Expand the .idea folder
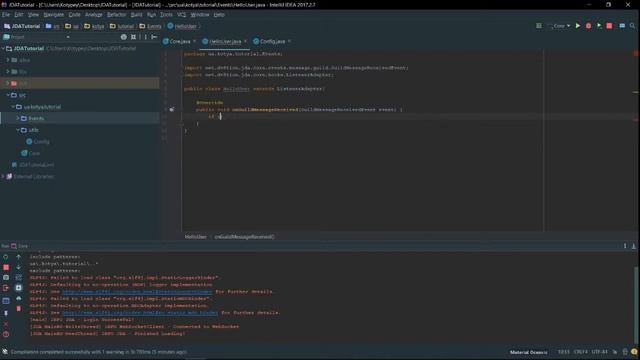Viewport: 640px width, 360px height. 8,60
